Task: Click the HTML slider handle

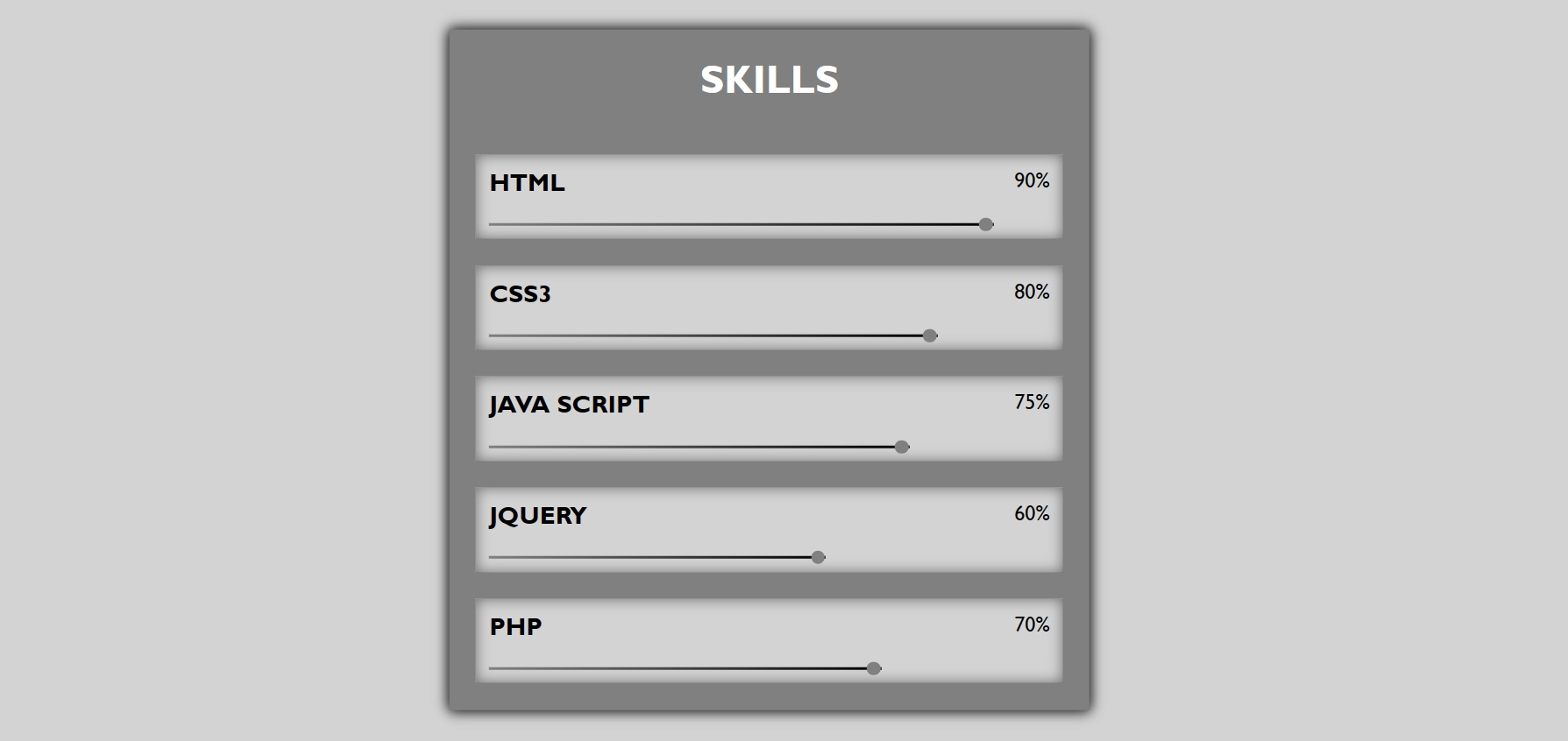Action: click(986, 224)
